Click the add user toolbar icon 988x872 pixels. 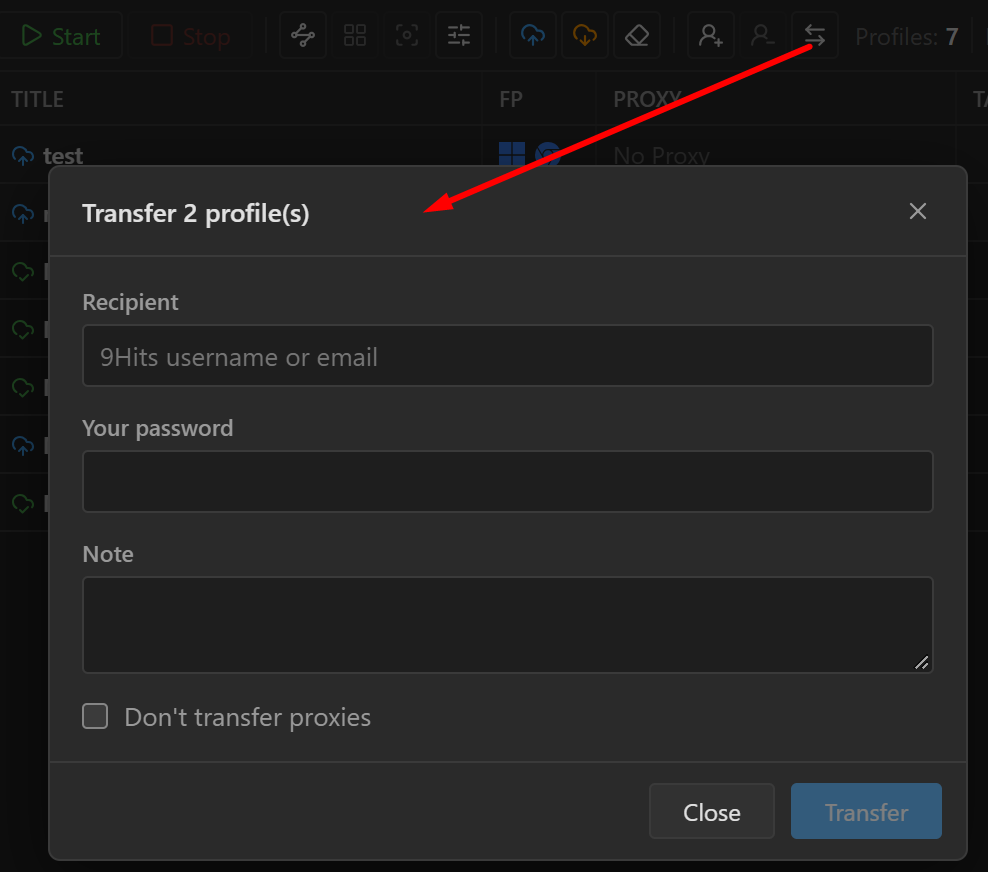(711, 35)
